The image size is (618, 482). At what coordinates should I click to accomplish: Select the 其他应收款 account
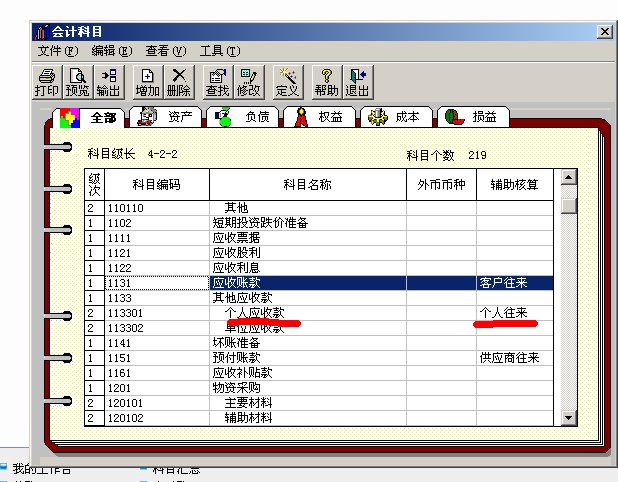click(308, 298)
